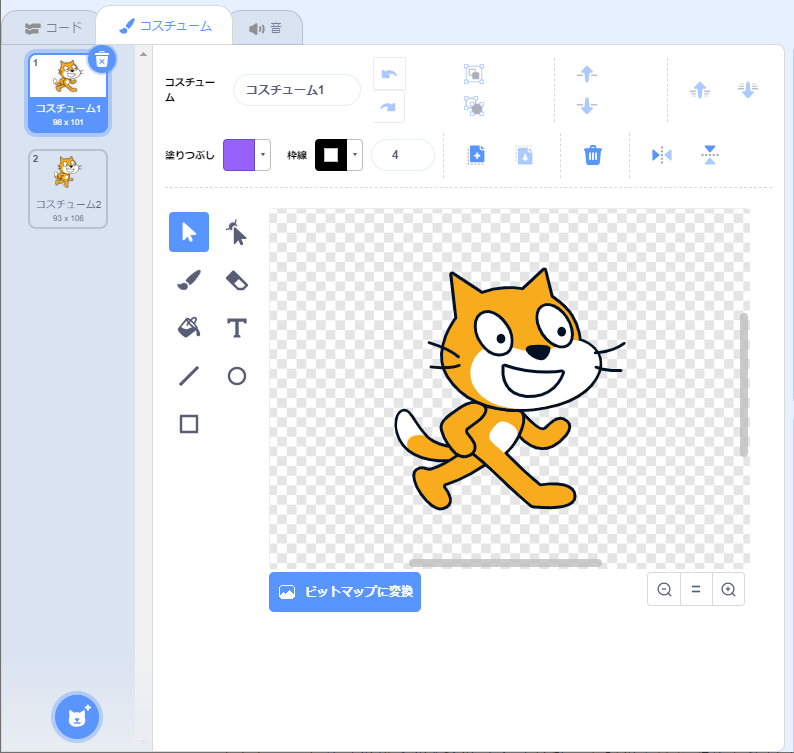The height and width of the screenshot is (753, 794).
Task: Click the Forward one layer arrow
Action: coord(587,74)
